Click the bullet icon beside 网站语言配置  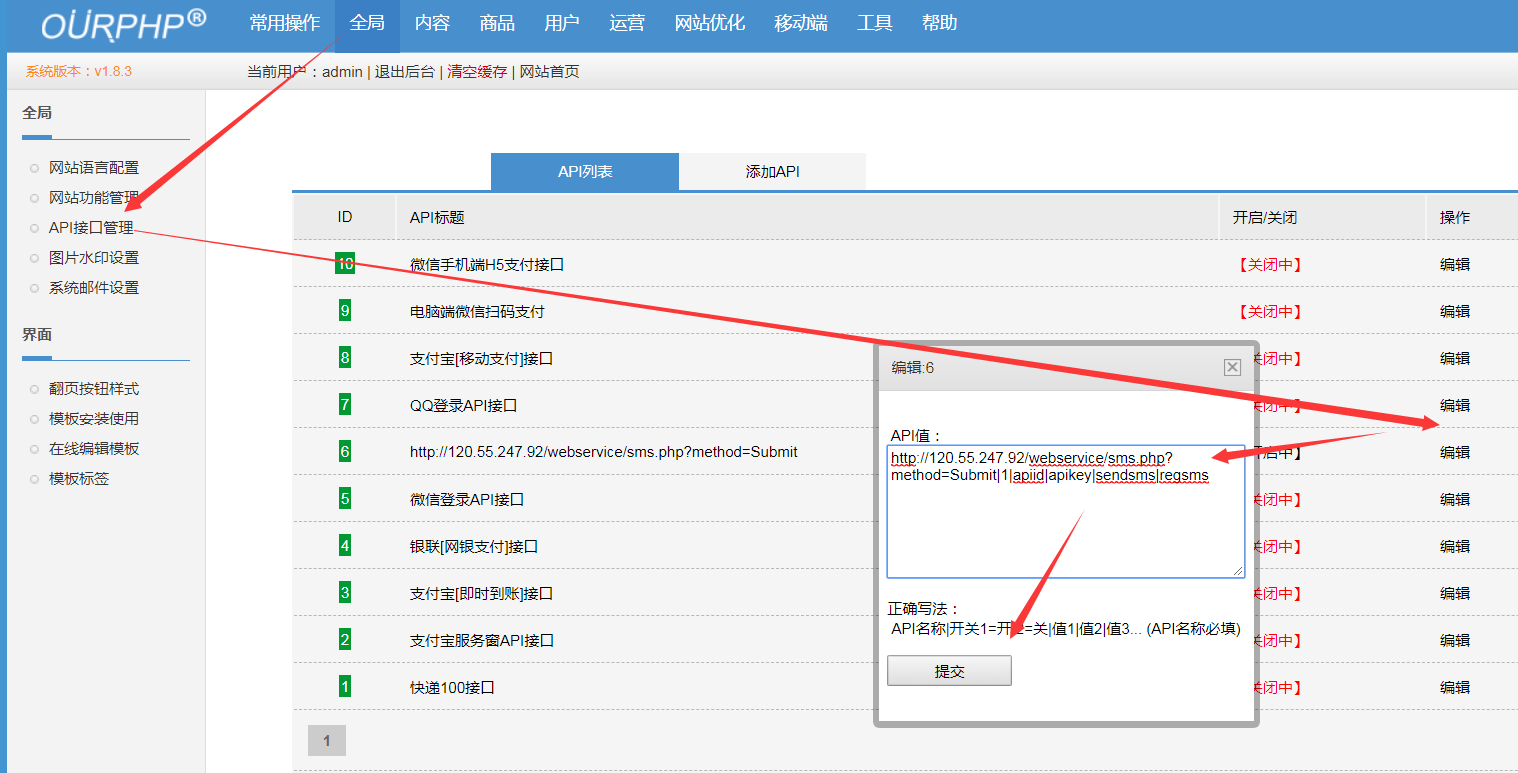point(35,168)
